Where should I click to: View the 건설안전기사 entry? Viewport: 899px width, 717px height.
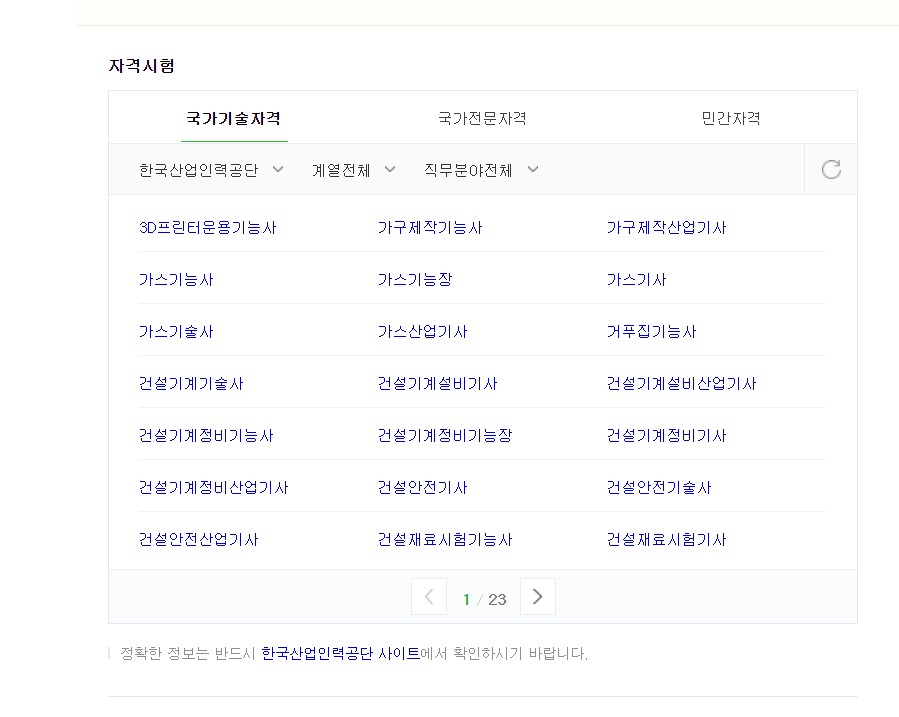(x=423, y=488)
